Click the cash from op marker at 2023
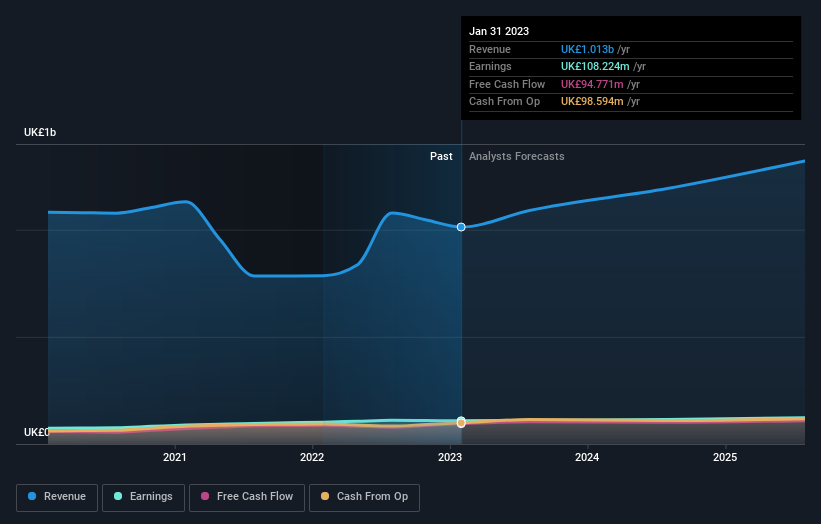The image size is (821, 524). tap(461, 423)
